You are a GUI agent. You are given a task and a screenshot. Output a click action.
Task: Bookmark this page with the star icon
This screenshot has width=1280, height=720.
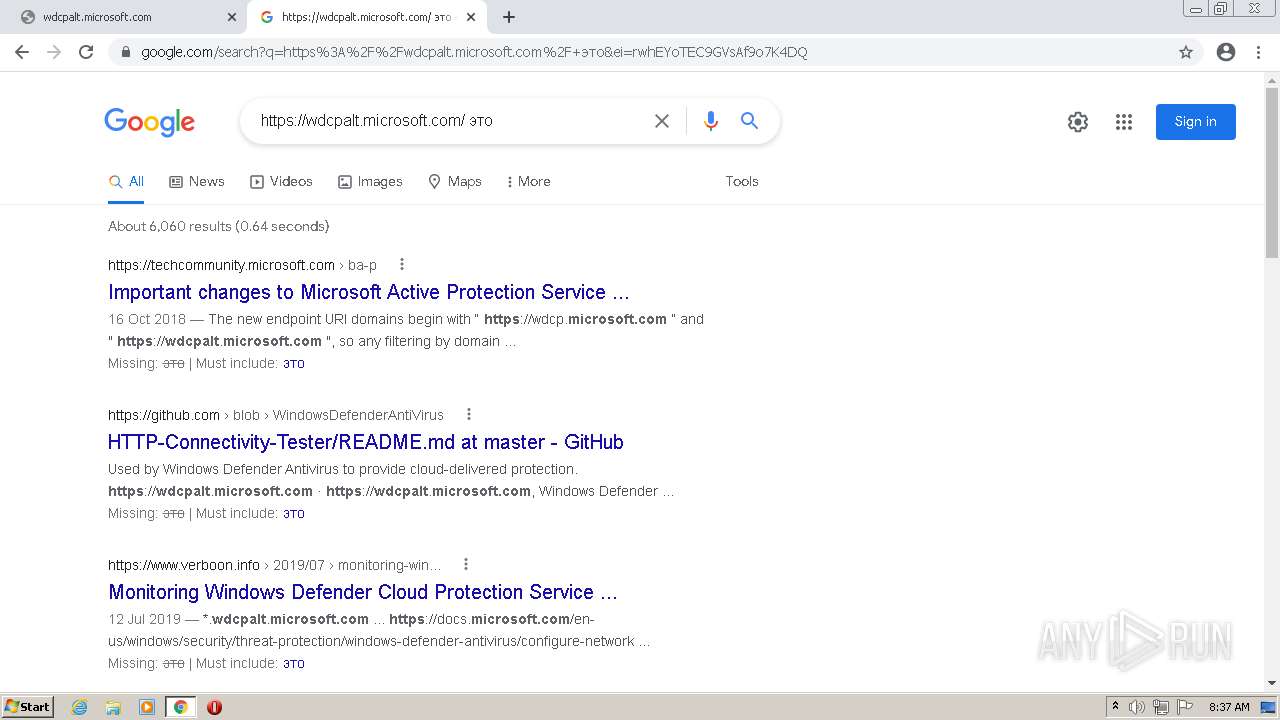(x=1186, y=52)
